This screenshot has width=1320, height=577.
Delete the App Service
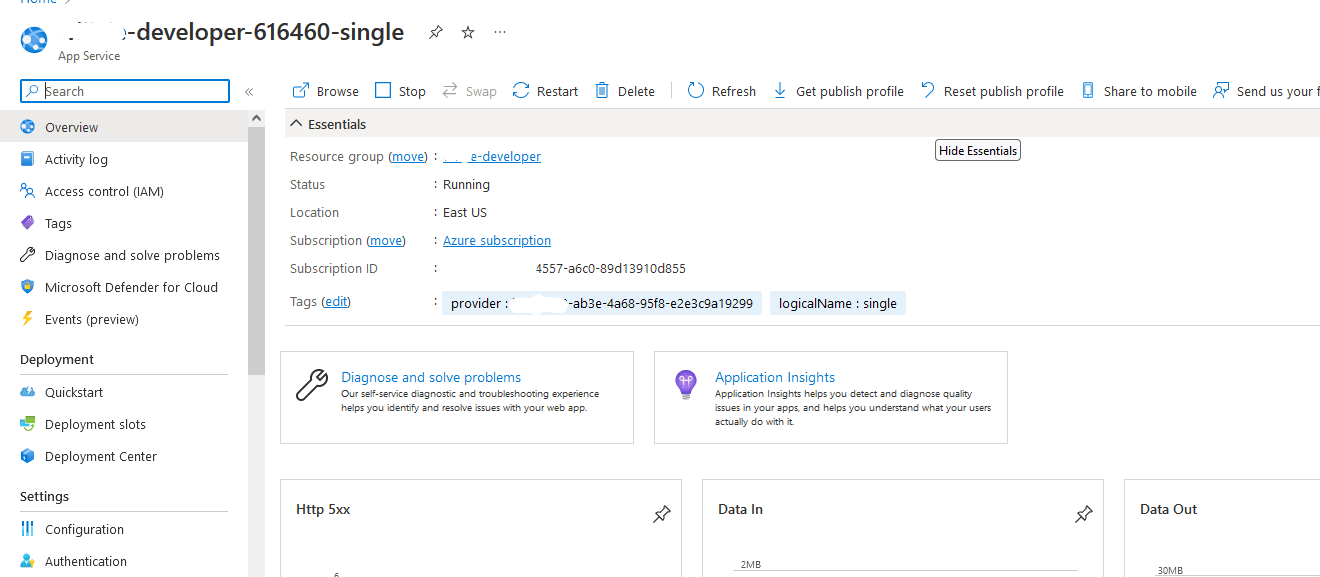(x=625, y=91)
